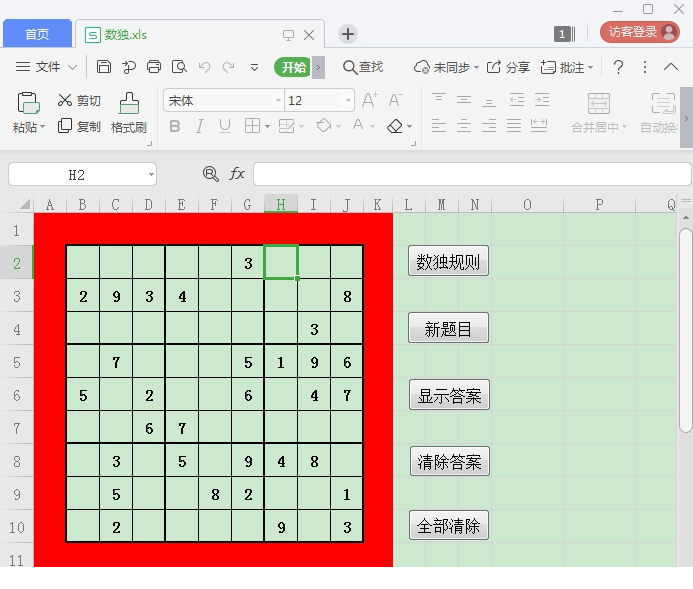Click the 显示答案 button
This screenshot has height=589, width=693.
point(449,395)
